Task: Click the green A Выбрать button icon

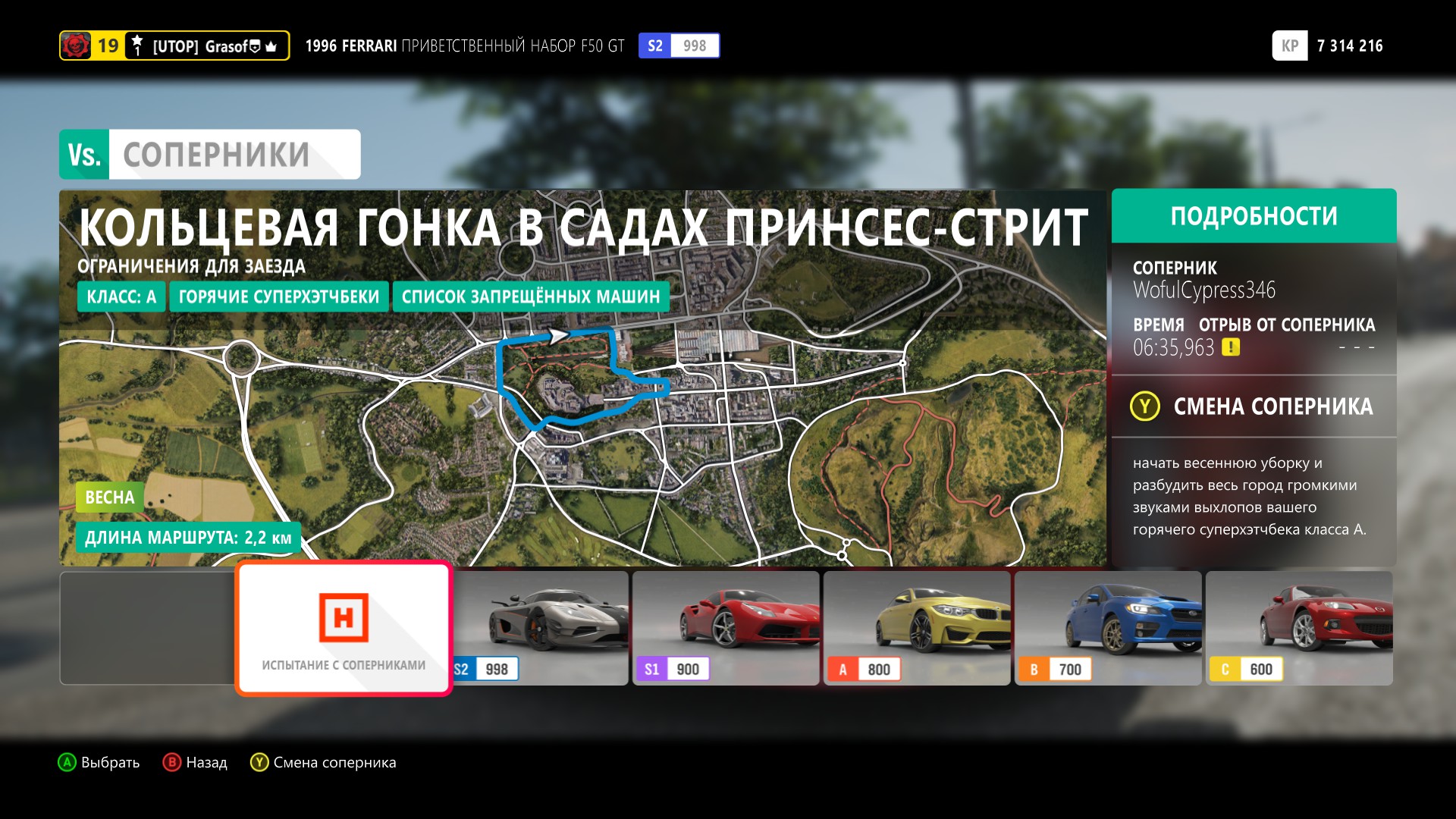Action: tap(67, 762)
